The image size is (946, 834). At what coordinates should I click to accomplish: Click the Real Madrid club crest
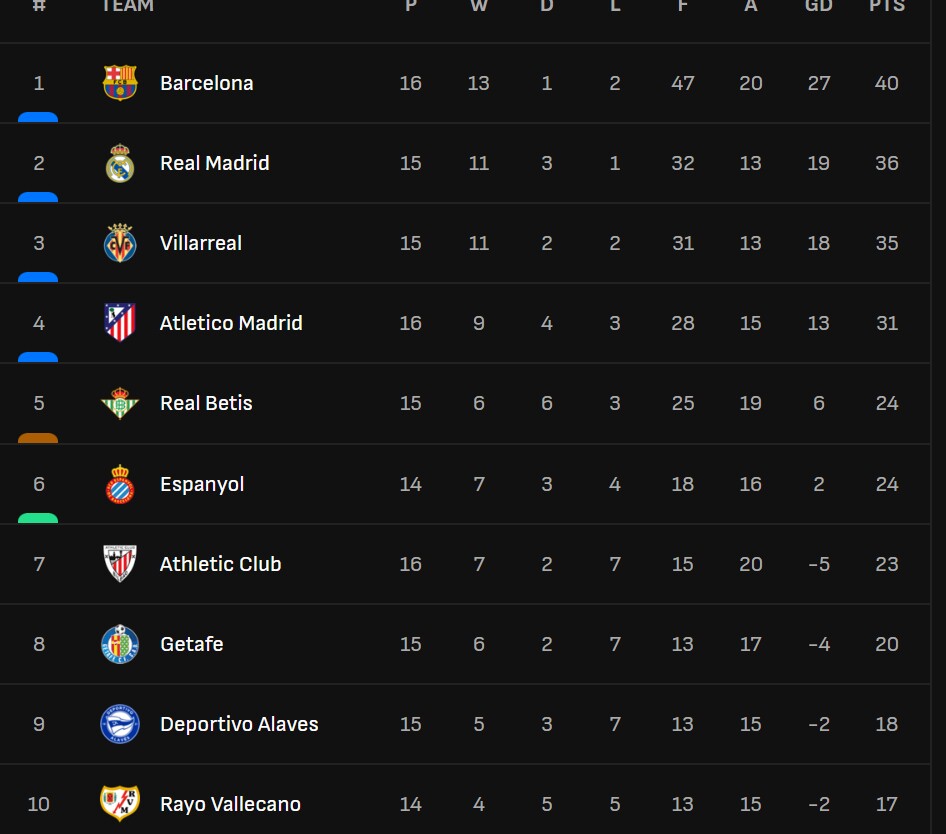tap(120, 163)
